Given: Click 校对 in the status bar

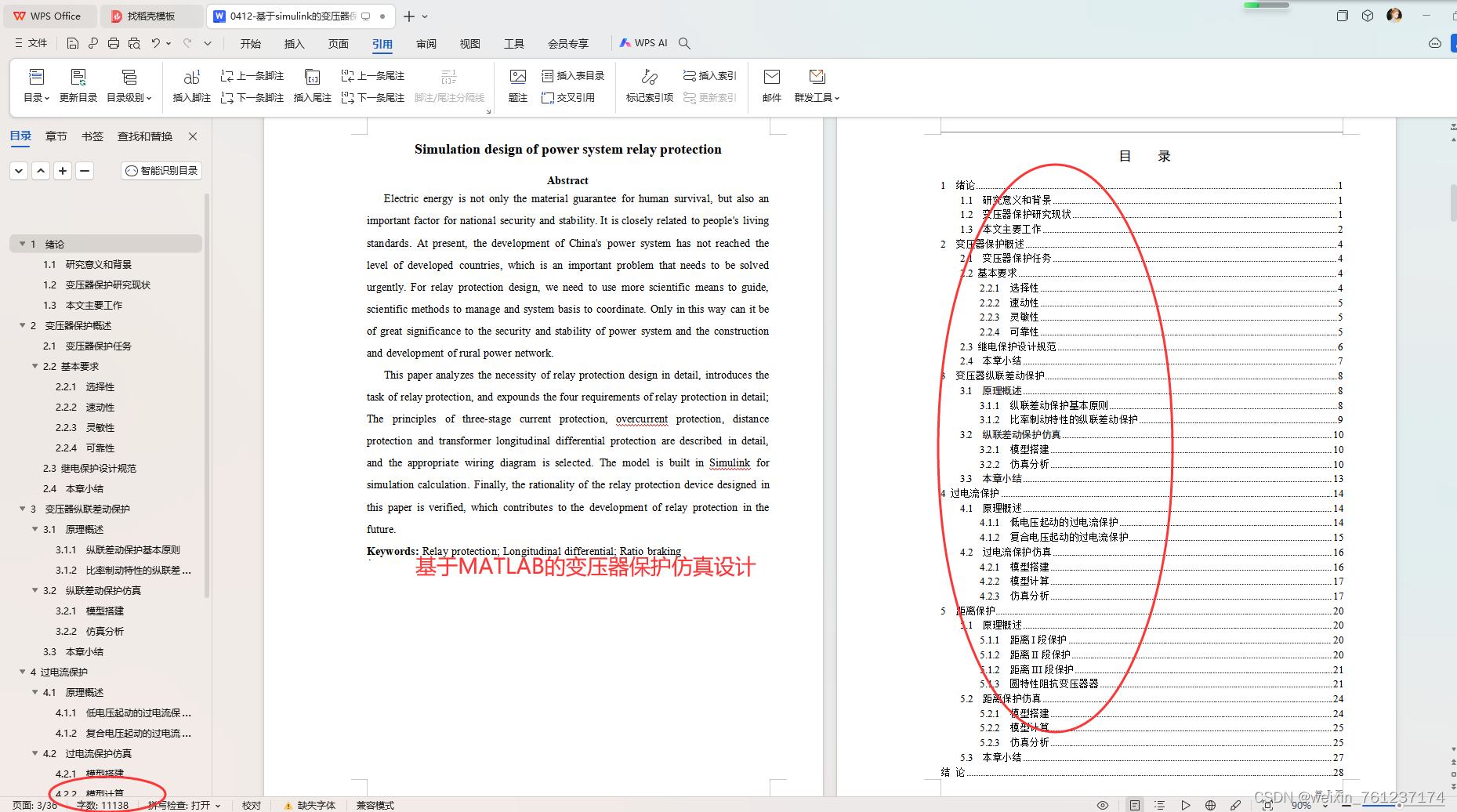Looking at the screenshot, I should tap(252, 805).
